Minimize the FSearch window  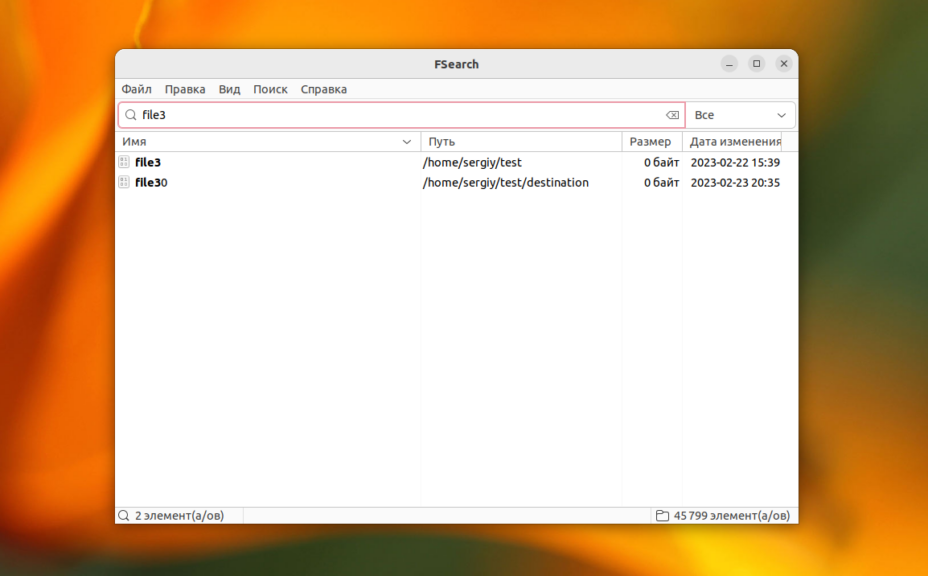click(729, 64)
